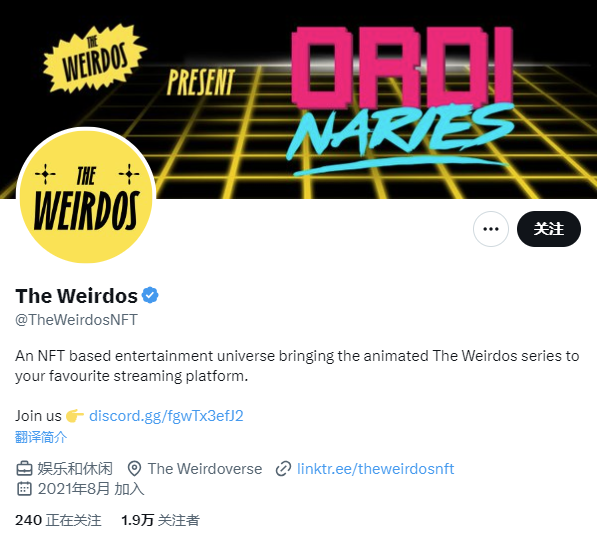View the 240 正在关注 following list
The width and height of the screenshot is (597, 537).
pyautogui.click(x=58, y=520)
